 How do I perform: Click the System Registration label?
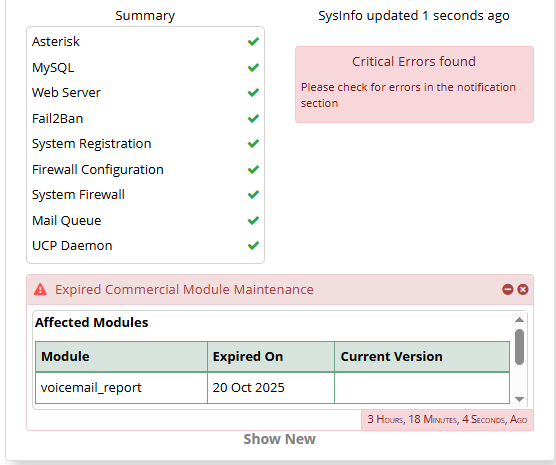point(91,144)
